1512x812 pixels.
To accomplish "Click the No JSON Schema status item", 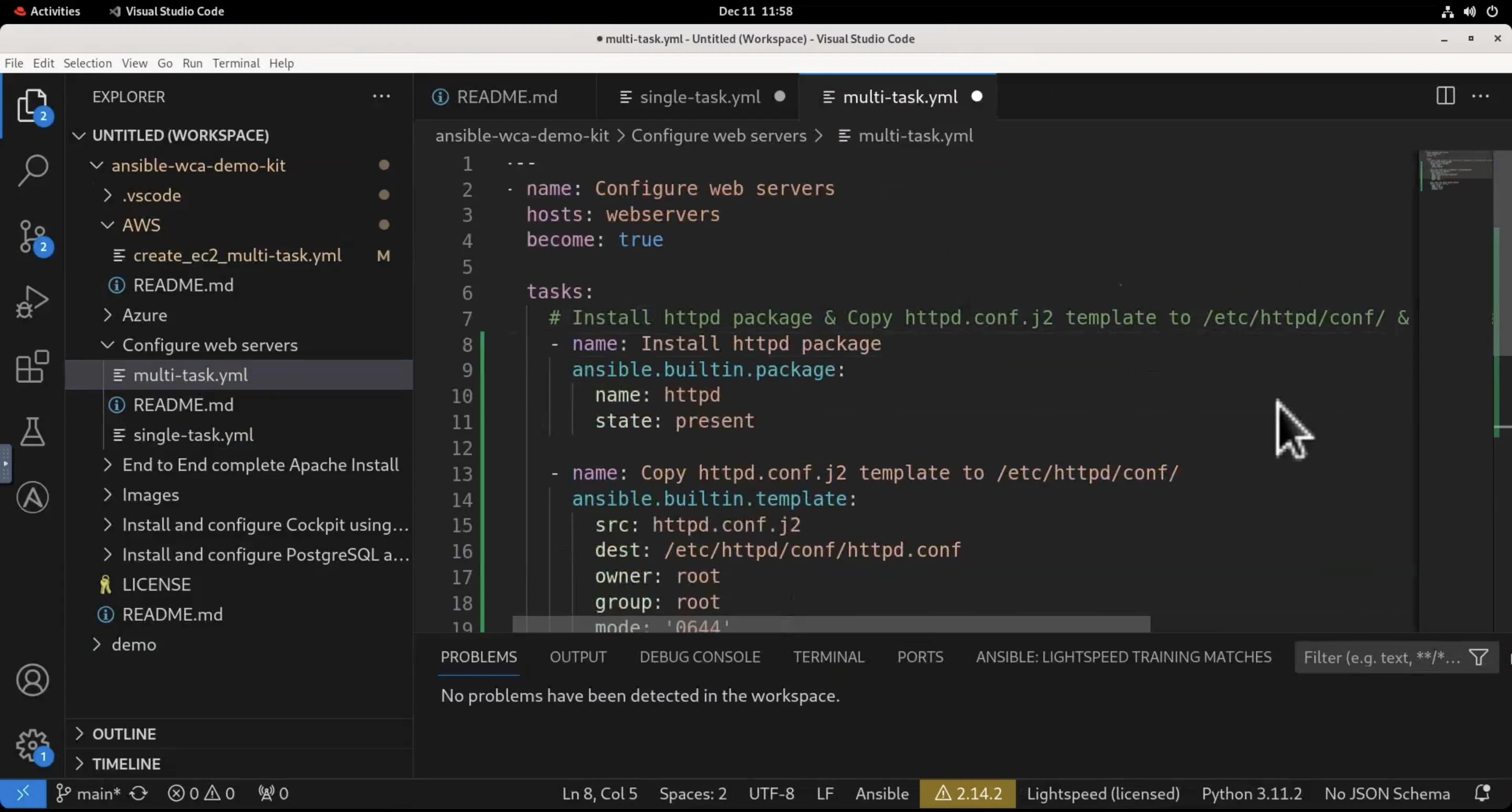I will tap(1387, 794).
